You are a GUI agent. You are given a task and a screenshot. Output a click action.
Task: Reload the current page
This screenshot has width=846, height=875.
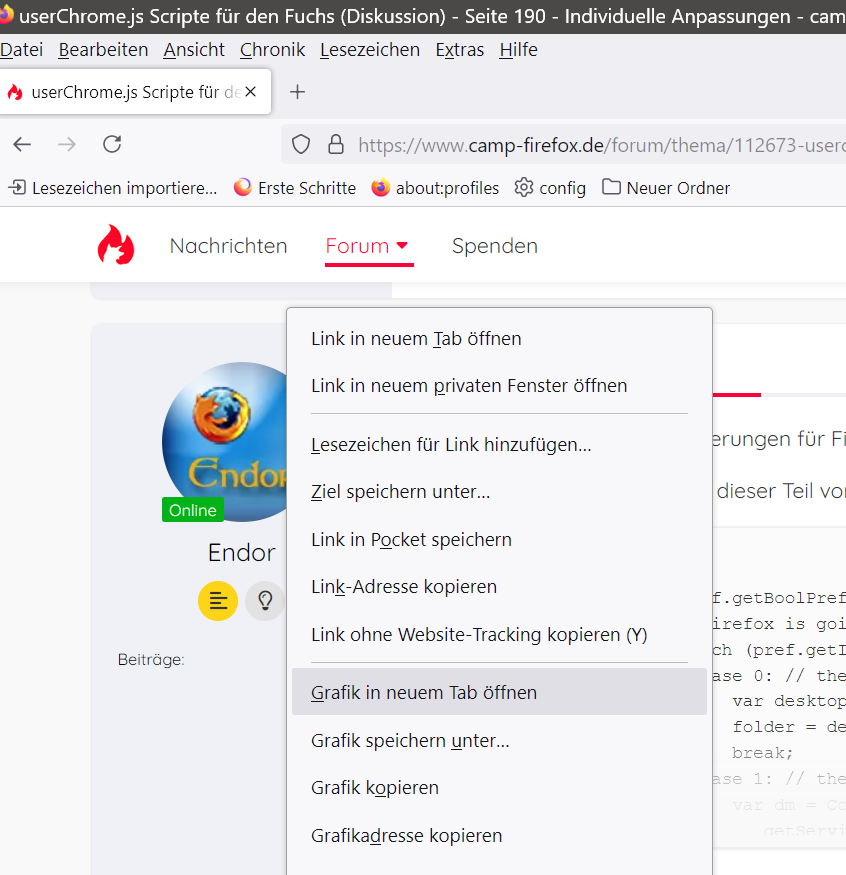pyautogui.click(x=112, y=145)
